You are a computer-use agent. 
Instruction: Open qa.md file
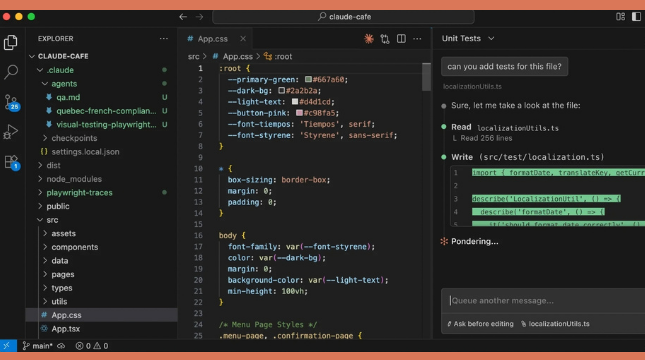(x=68, y=97)
